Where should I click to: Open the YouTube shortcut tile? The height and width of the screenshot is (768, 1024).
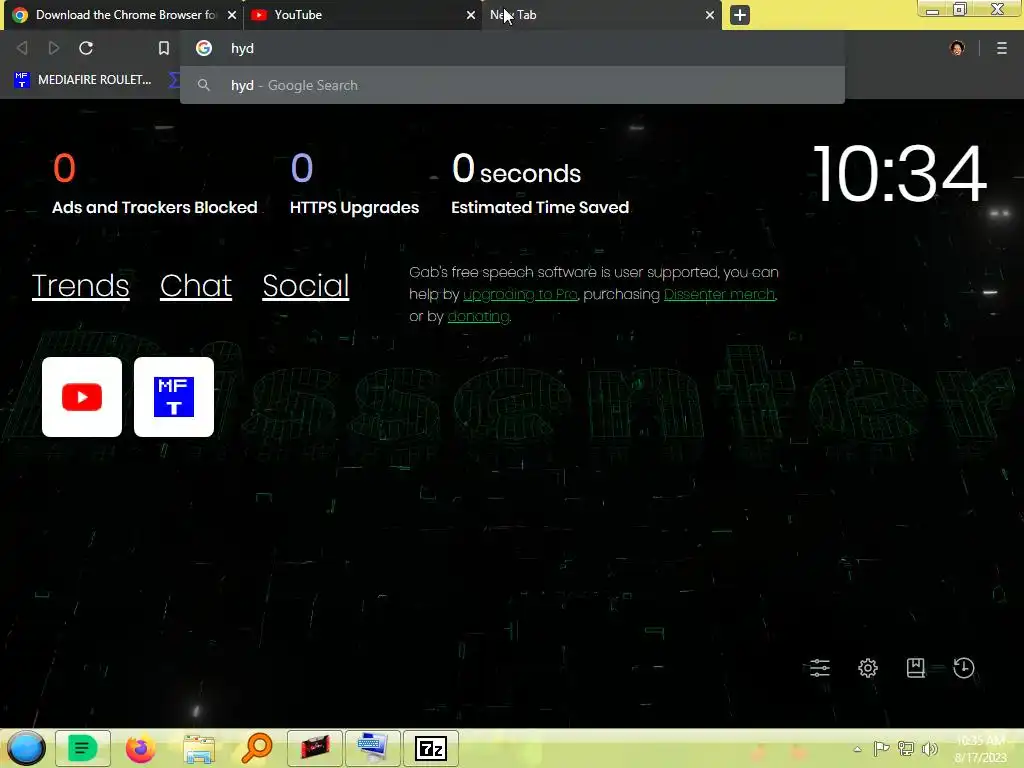tap(82, 397)
